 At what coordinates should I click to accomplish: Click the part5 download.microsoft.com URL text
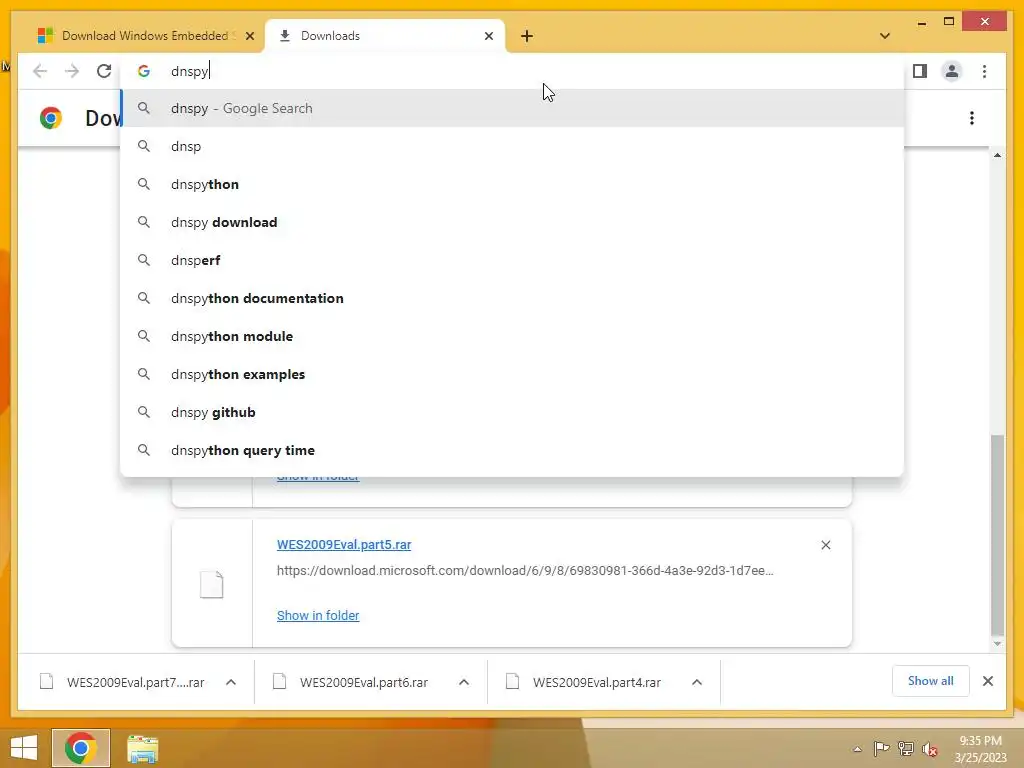(x=525, y=570)
